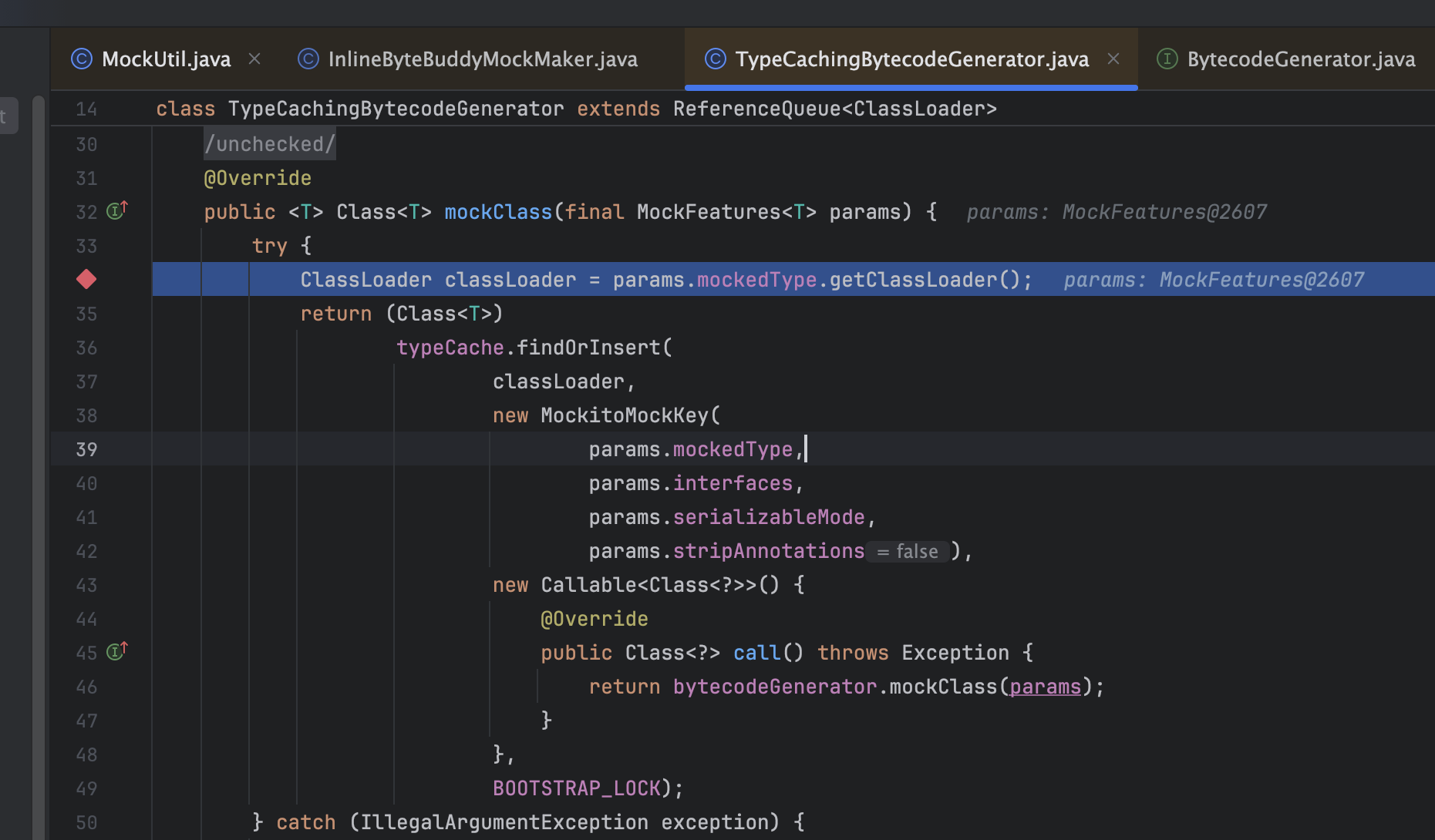Click findOrInsert on line 36
1435x840 pixels.
click(x=588, y=348)
